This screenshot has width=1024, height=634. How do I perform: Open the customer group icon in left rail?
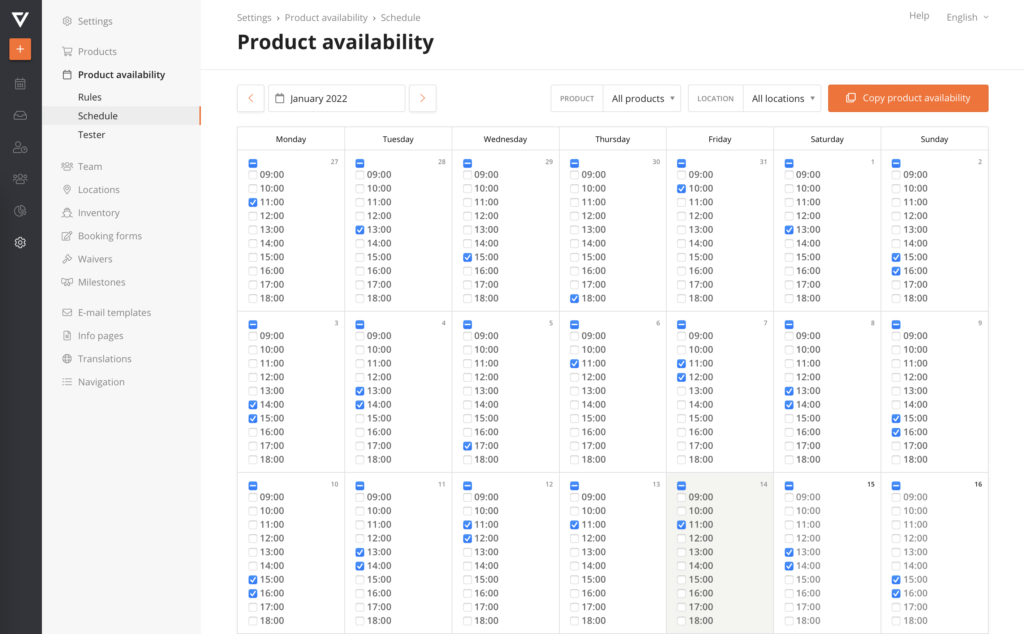pyautogui.click(x=20, y=179)
